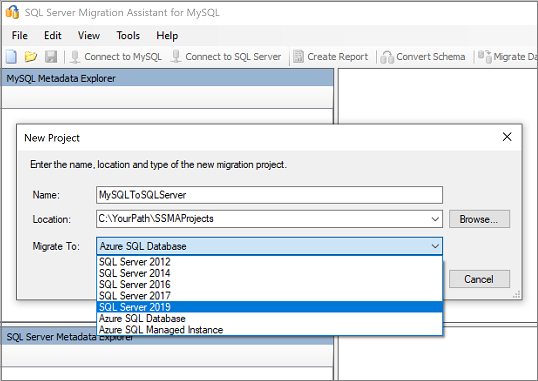
Task: Select SQL Server 2012 from list
Action: coord(269,262)
